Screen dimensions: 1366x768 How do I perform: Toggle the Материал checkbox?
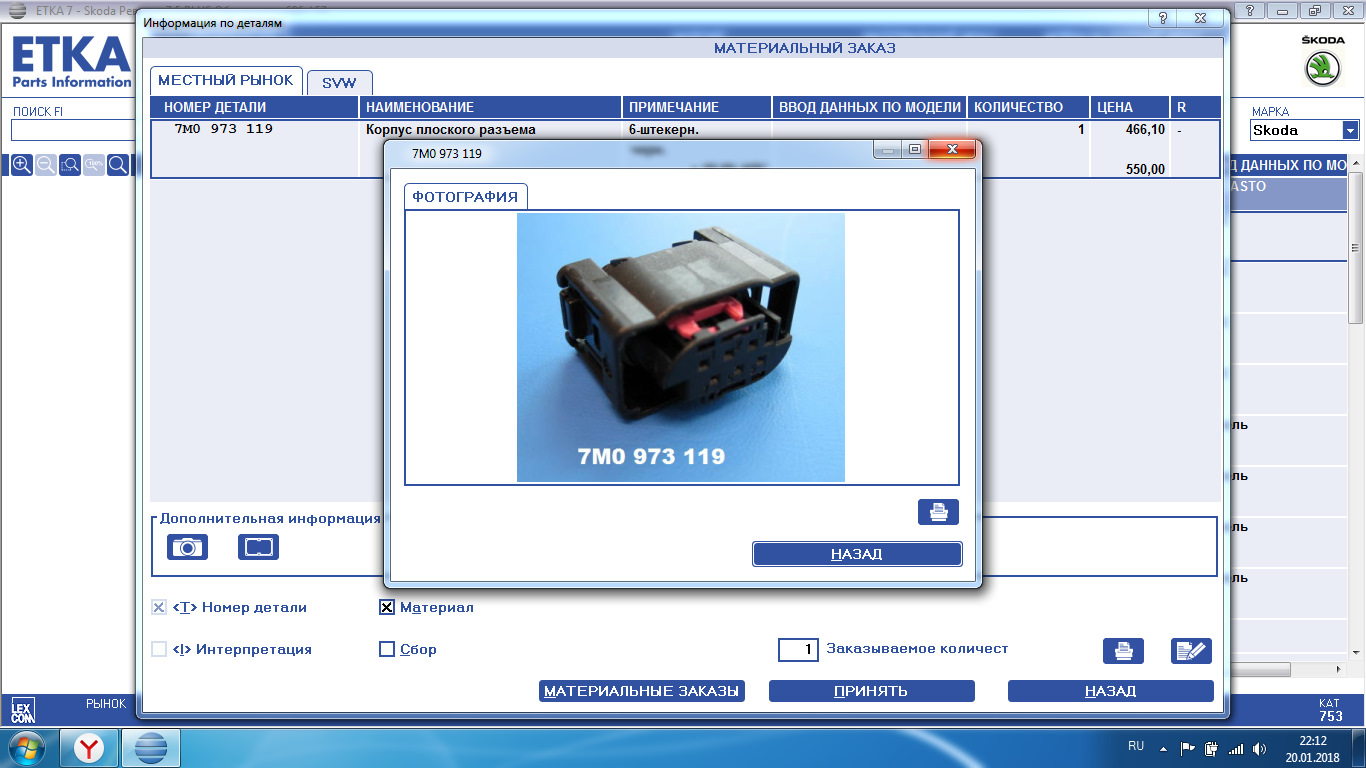(387, 607)
